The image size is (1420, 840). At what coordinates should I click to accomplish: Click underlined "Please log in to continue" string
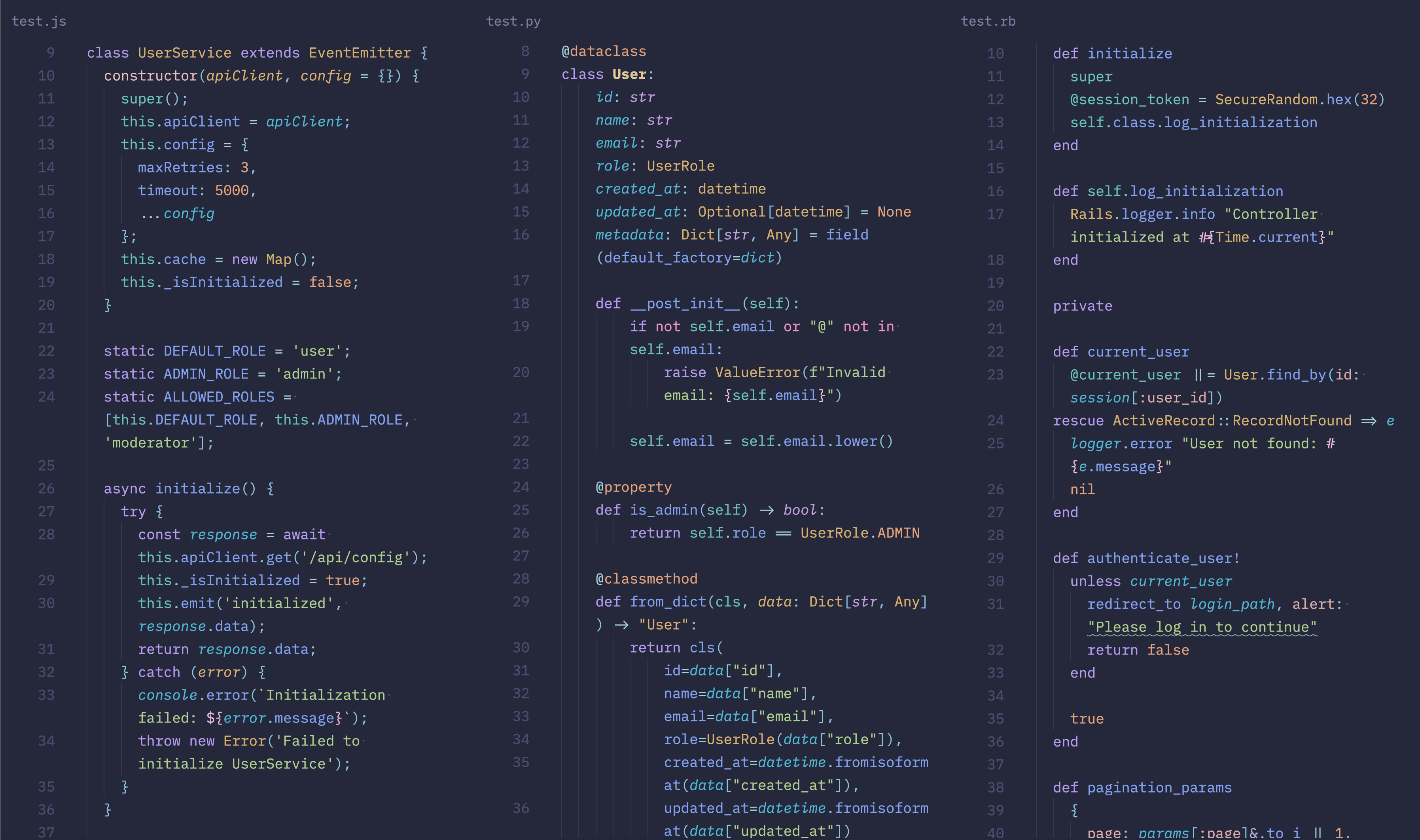tap(1202, 627)
